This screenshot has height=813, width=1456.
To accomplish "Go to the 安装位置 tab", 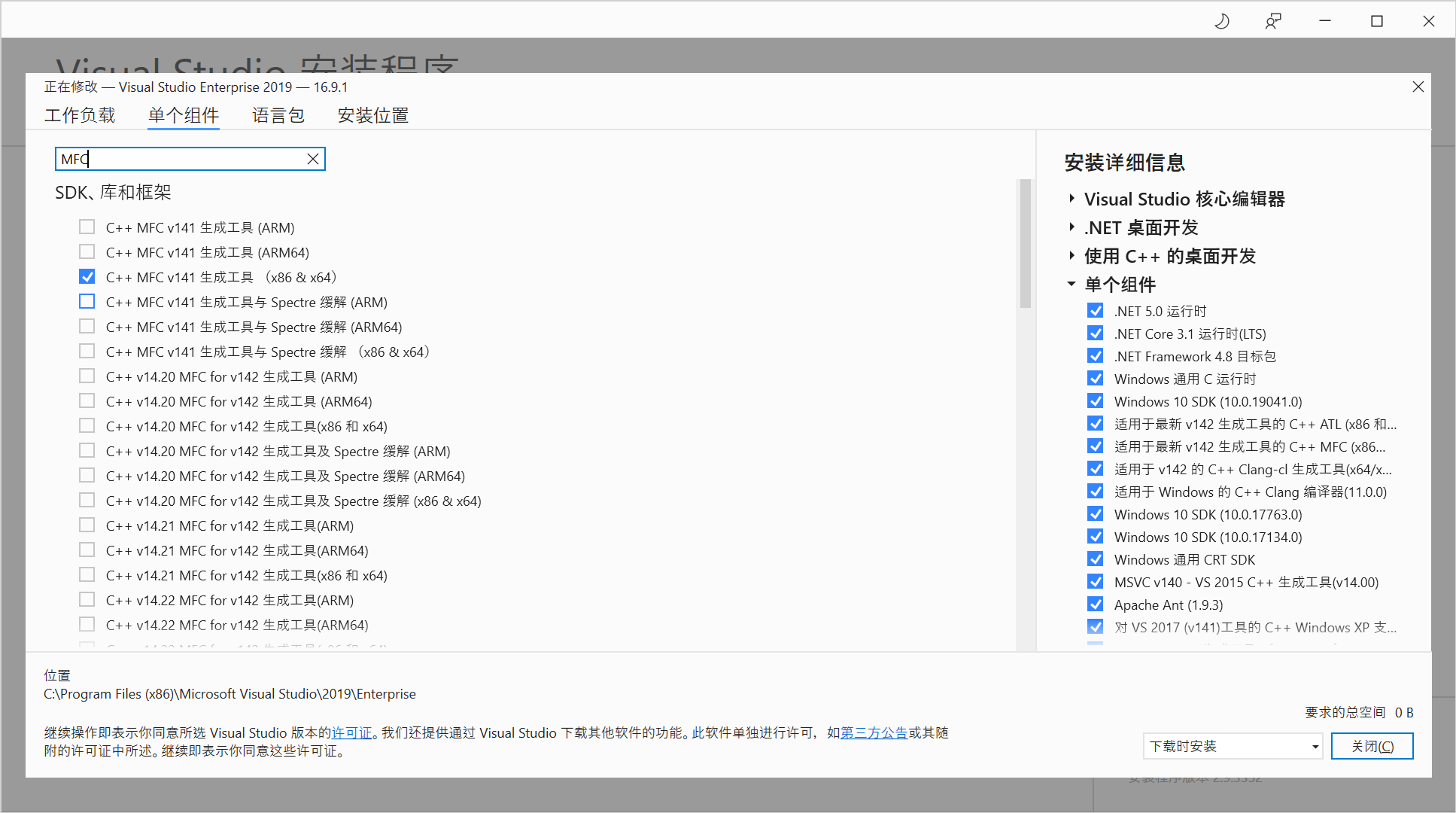I will [x=372, y=115].
